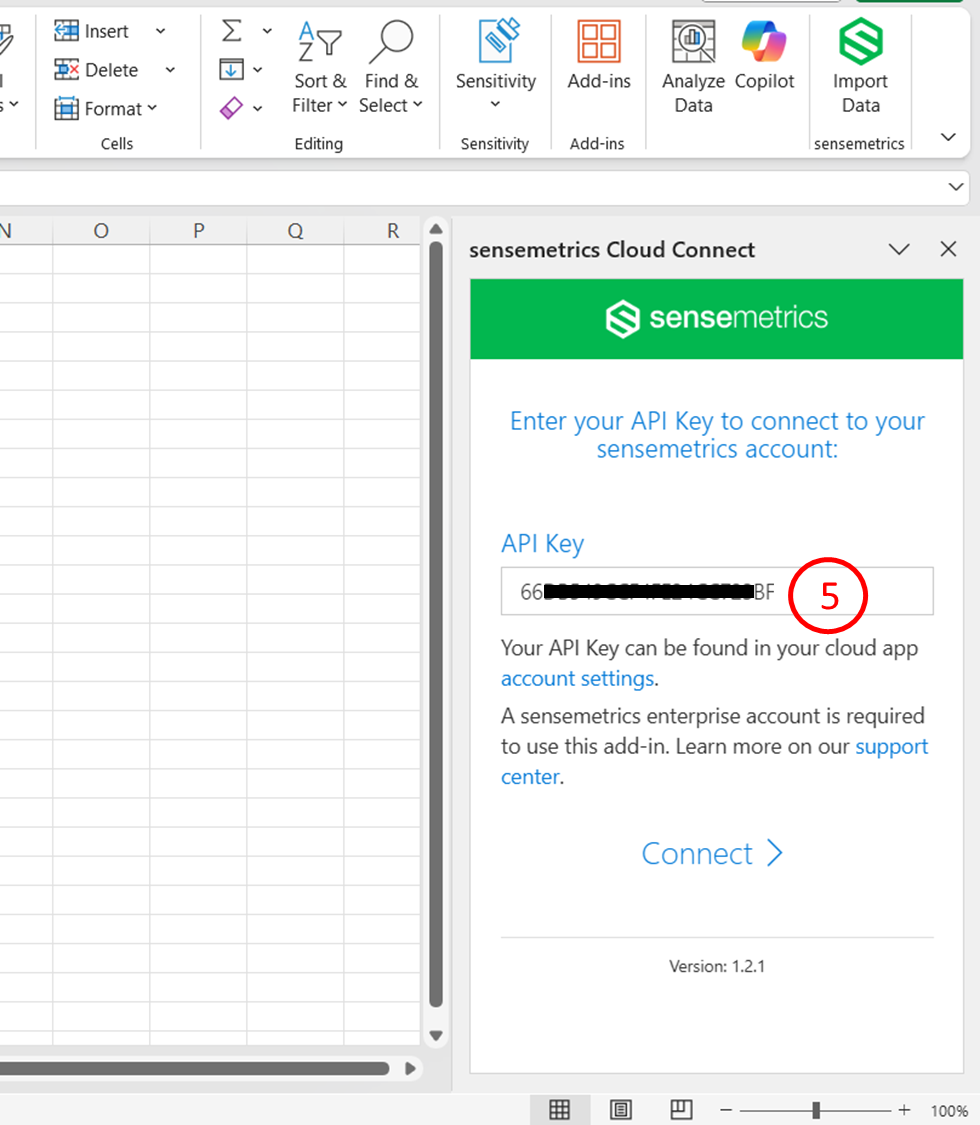Expand the Fill dropdown arrow
The image size is (980, 1125).
coord(258,70)
